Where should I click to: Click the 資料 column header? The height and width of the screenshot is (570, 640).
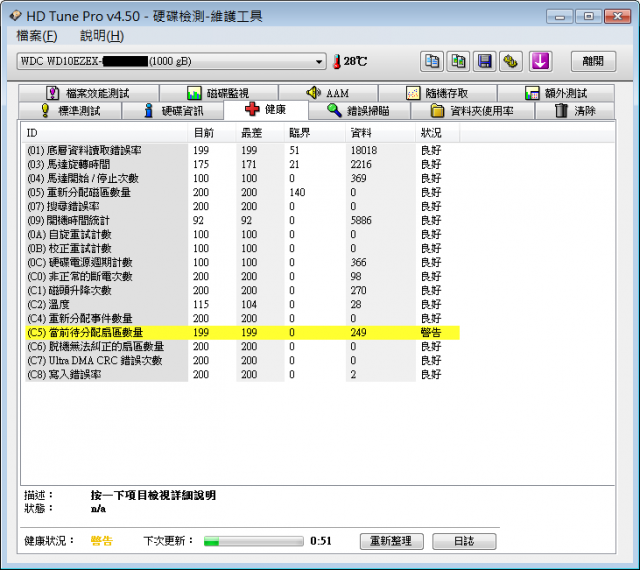tap(380, 133)
